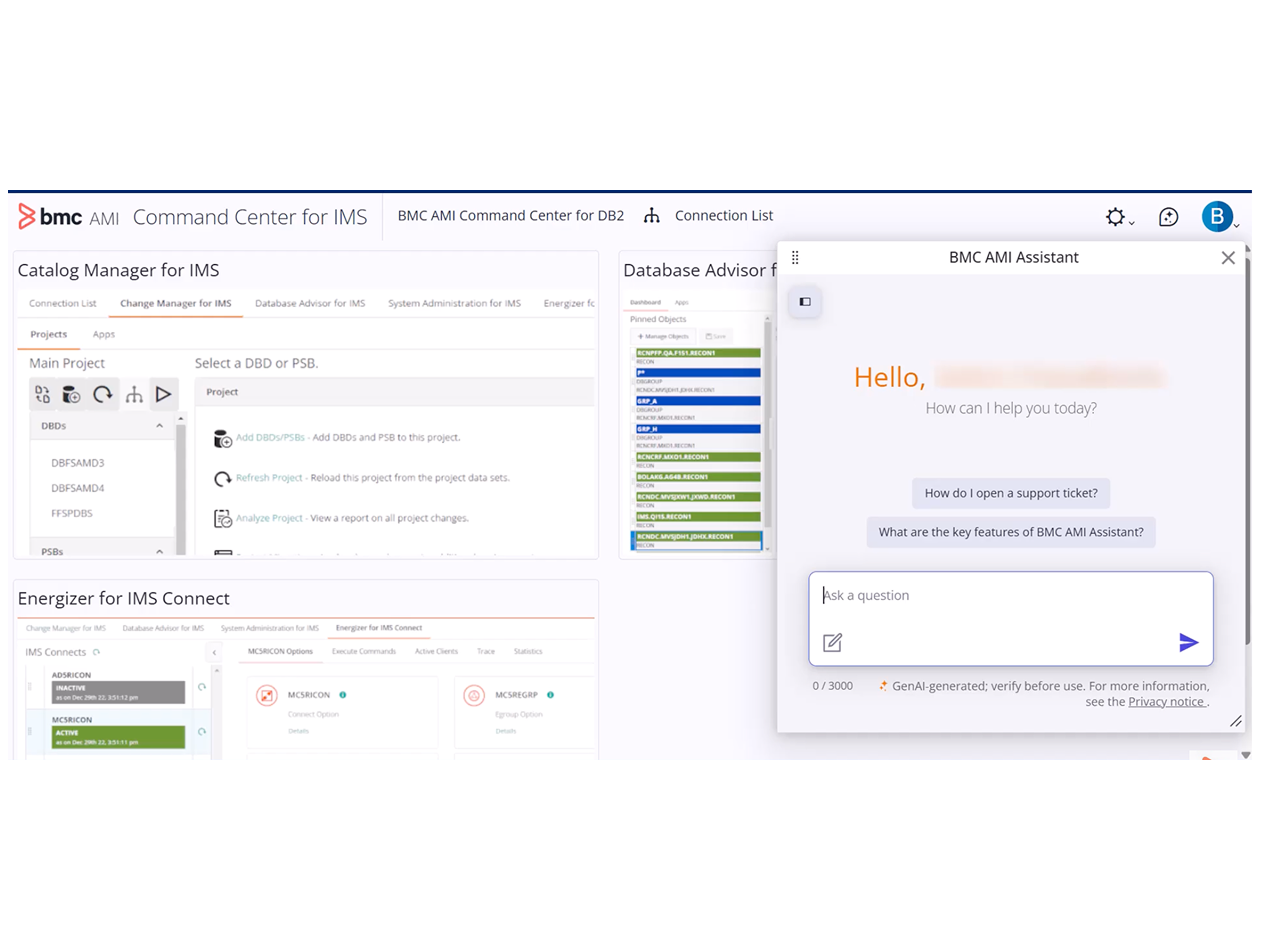Select the Connection List tab in Catalog Manager
Viewport: 1262px width, 952px height.
[x=63, y=303]
